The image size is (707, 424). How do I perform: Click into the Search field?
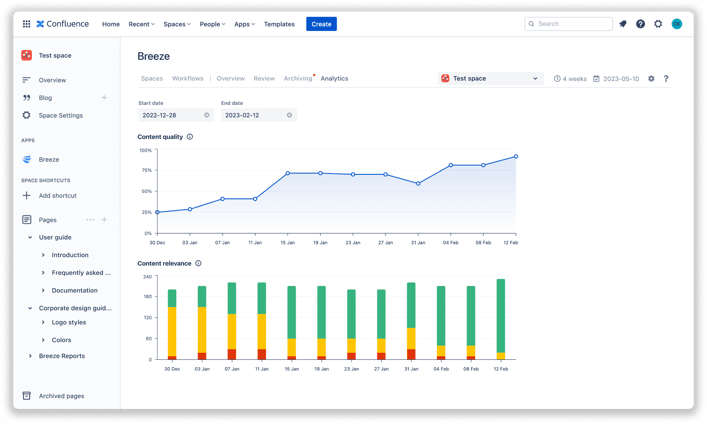coord(569,24)
